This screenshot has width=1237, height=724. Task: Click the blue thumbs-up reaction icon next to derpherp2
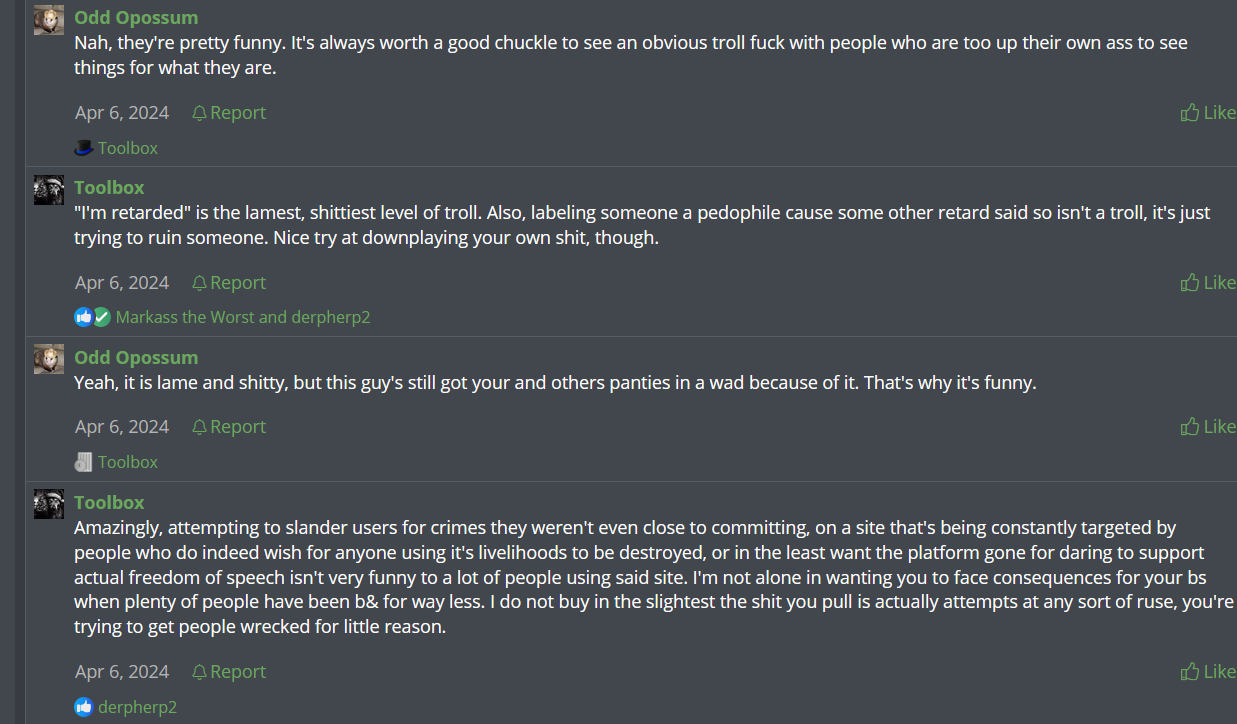[84, 707]
